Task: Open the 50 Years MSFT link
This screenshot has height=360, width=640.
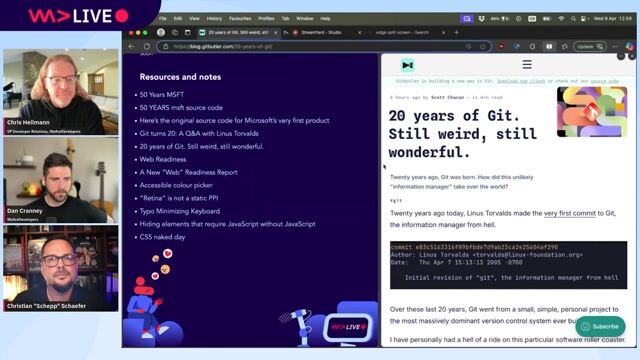Action: click(162, 95)
